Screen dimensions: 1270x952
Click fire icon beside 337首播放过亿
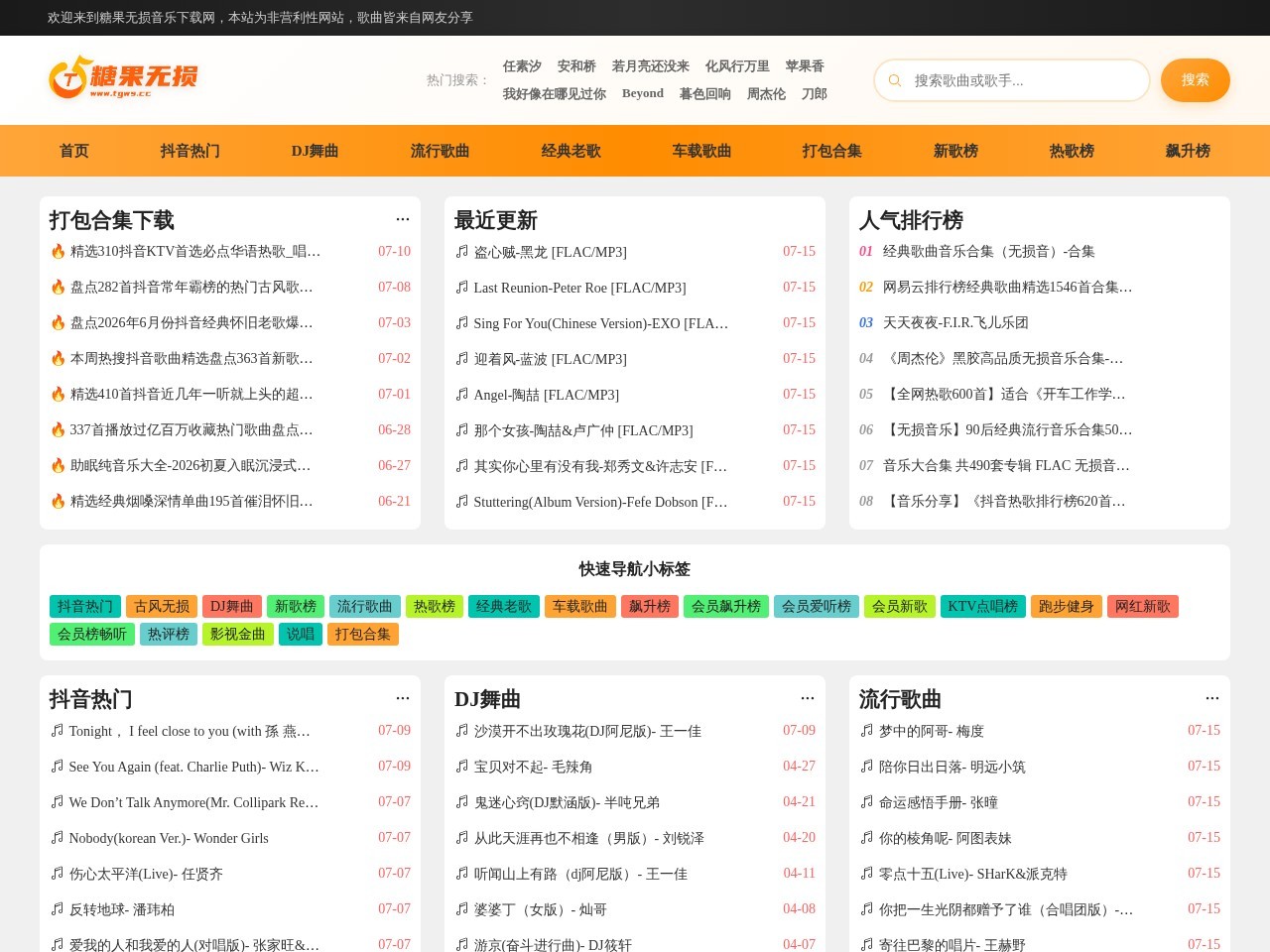(58, 430)
